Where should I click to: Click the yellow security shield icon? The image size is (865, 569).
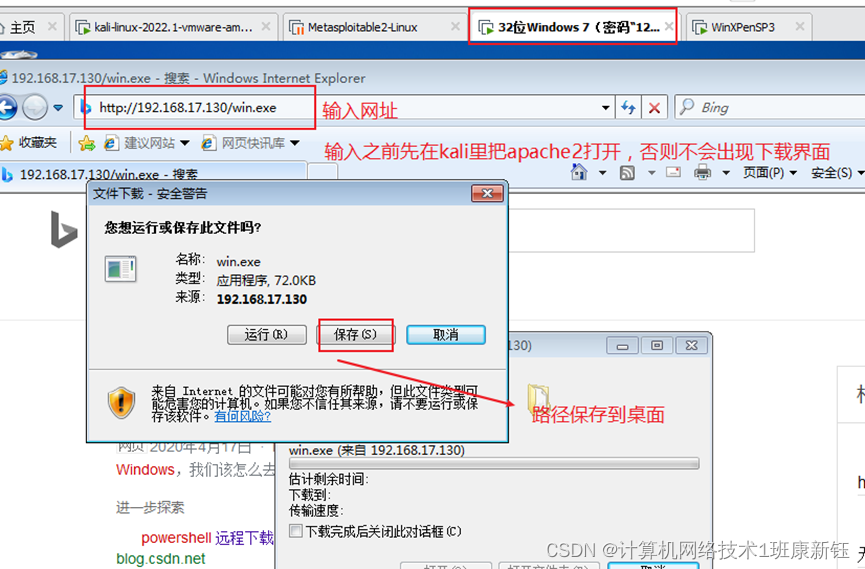pos(121,402)
